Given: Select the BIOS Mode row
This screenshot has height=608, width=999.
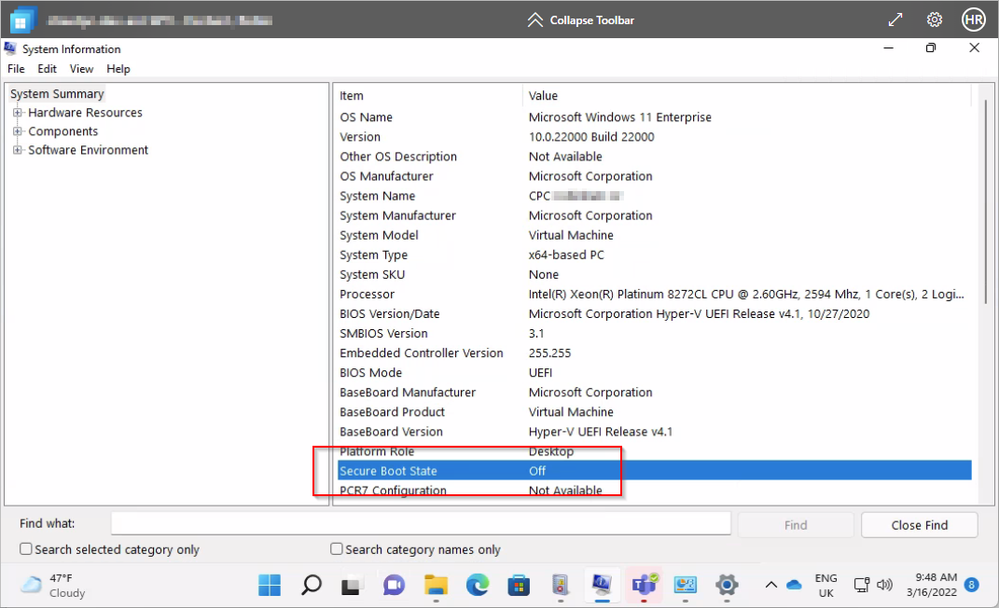Looking at the screenshot, I should click(654, 373).
